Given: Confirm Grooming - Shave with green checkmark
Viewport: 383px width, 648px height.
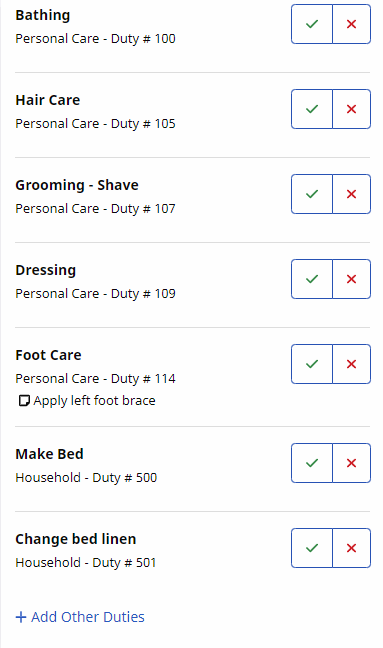Looking at the screenshot, I should (312, 194).
